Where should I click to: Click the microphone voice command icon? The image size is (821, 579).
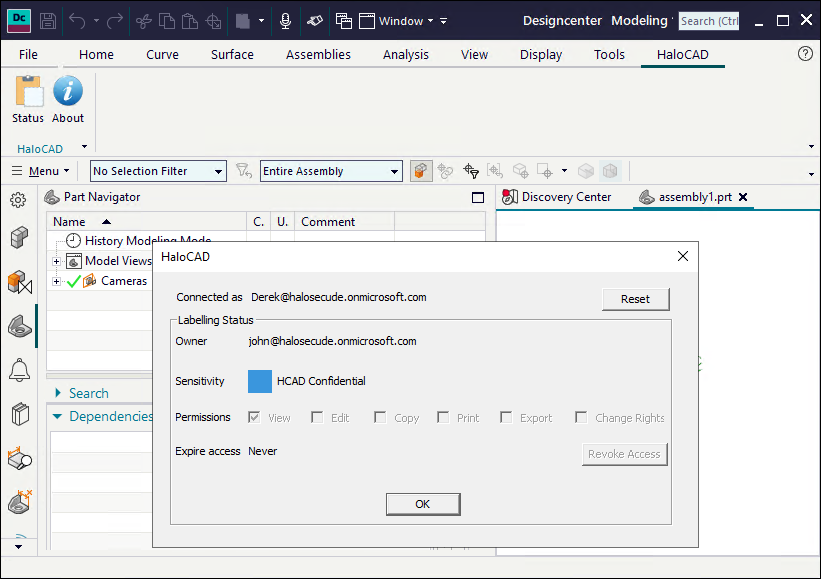click(x=285, y=21)
